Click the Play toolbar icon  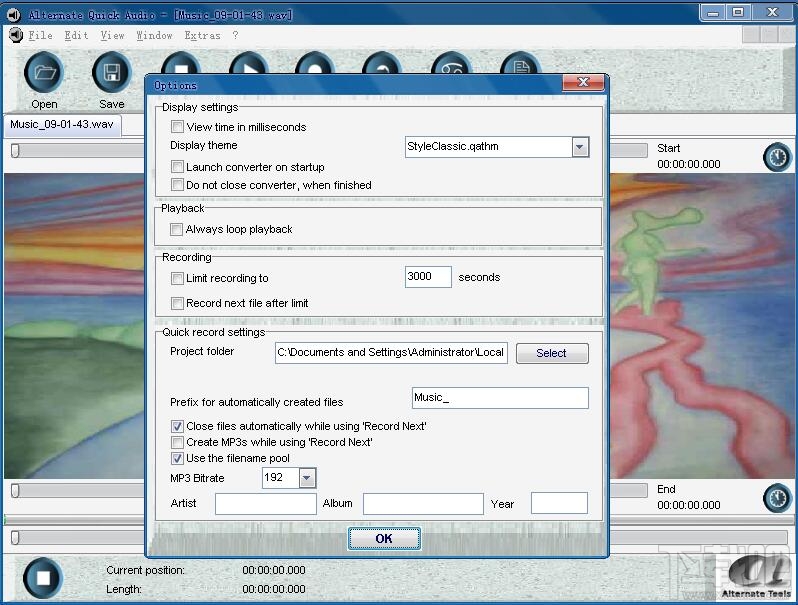tap(249, 64)
